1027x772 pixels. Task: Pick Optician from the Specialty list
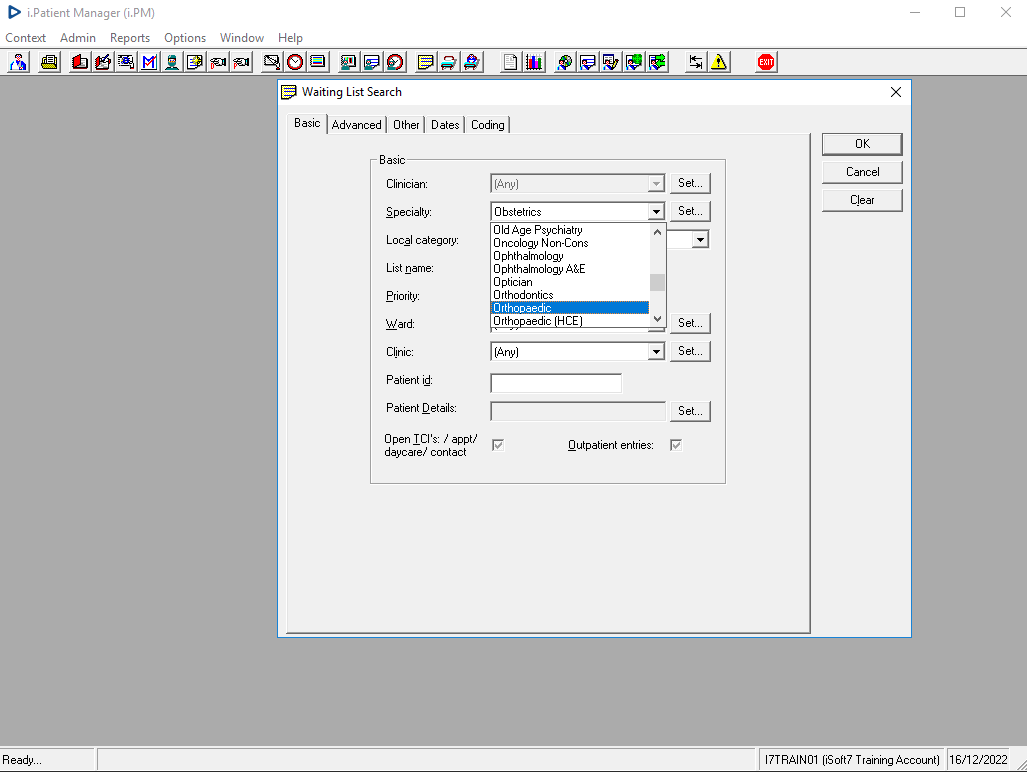570,282
